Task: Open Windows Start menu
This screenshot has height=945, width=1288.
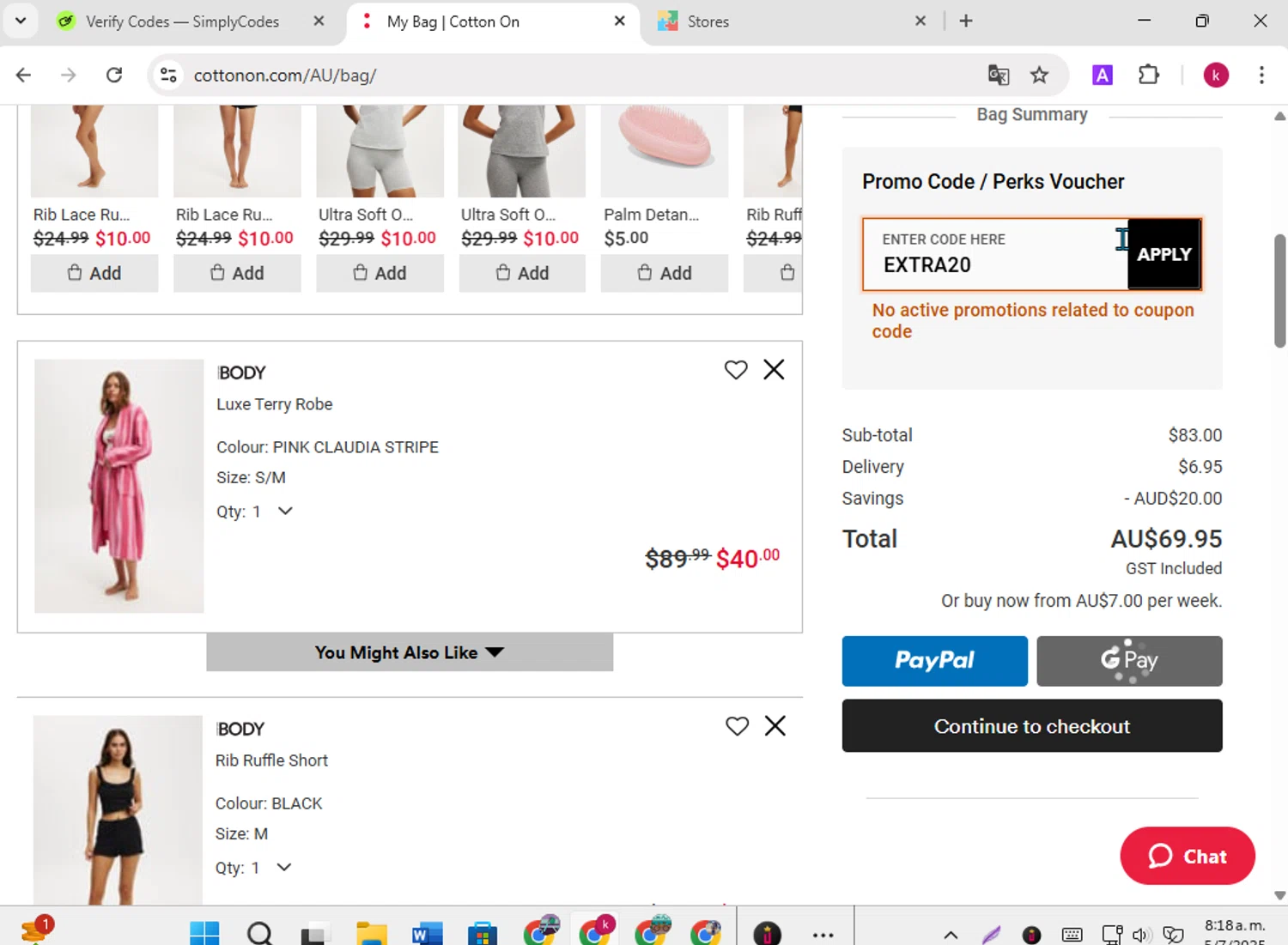Action: point(204,932)
